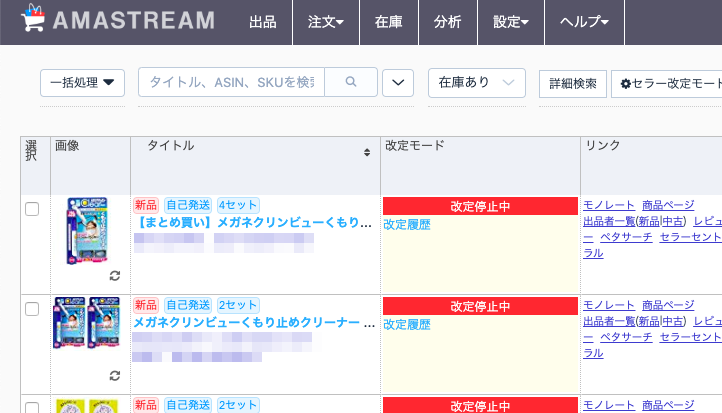Click 商品ページ link in 【まとめ買い】 row
The image size is (722, 413).
click(x=668, y=205)
